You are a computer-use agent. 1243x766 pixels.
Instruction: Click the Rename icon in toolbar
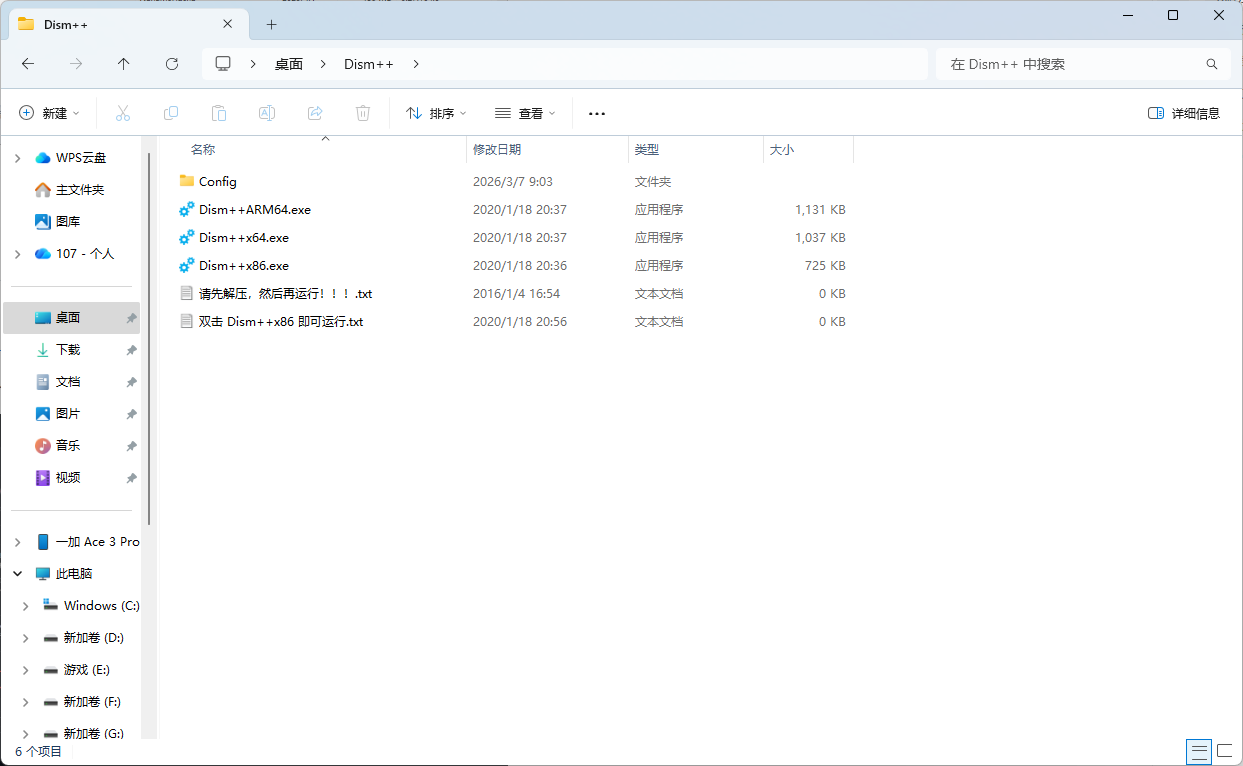click(x=267, y=114)
